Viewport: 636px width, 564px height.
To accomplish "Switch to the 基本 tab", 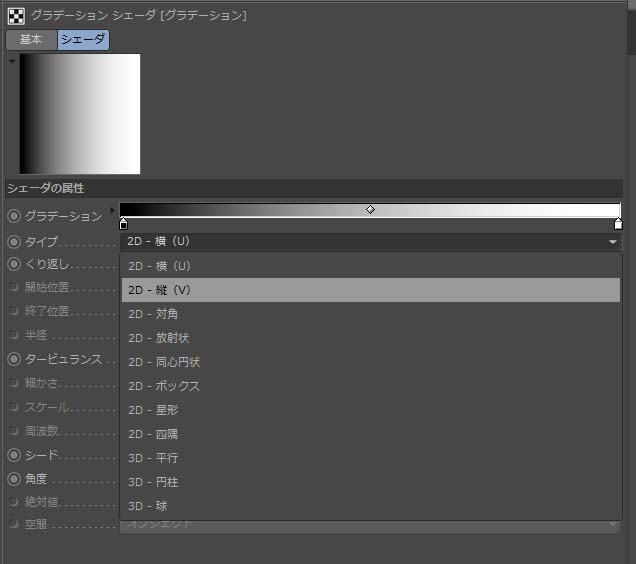I will [31, 40].
